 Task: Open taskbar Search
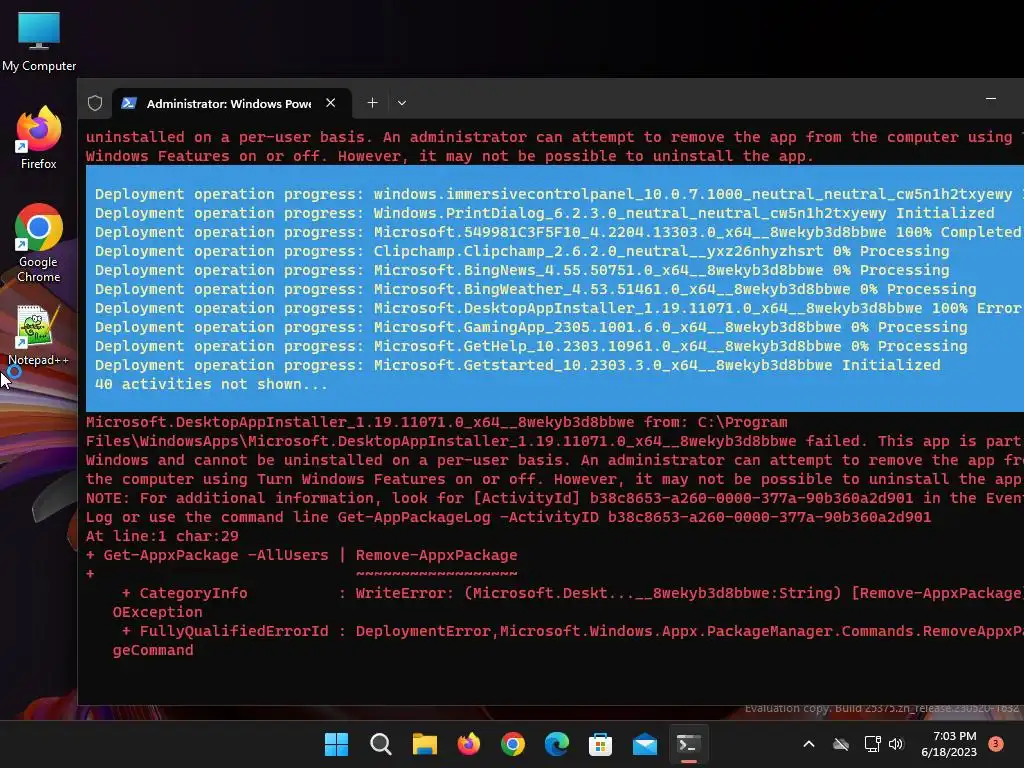tap(380, 744)
